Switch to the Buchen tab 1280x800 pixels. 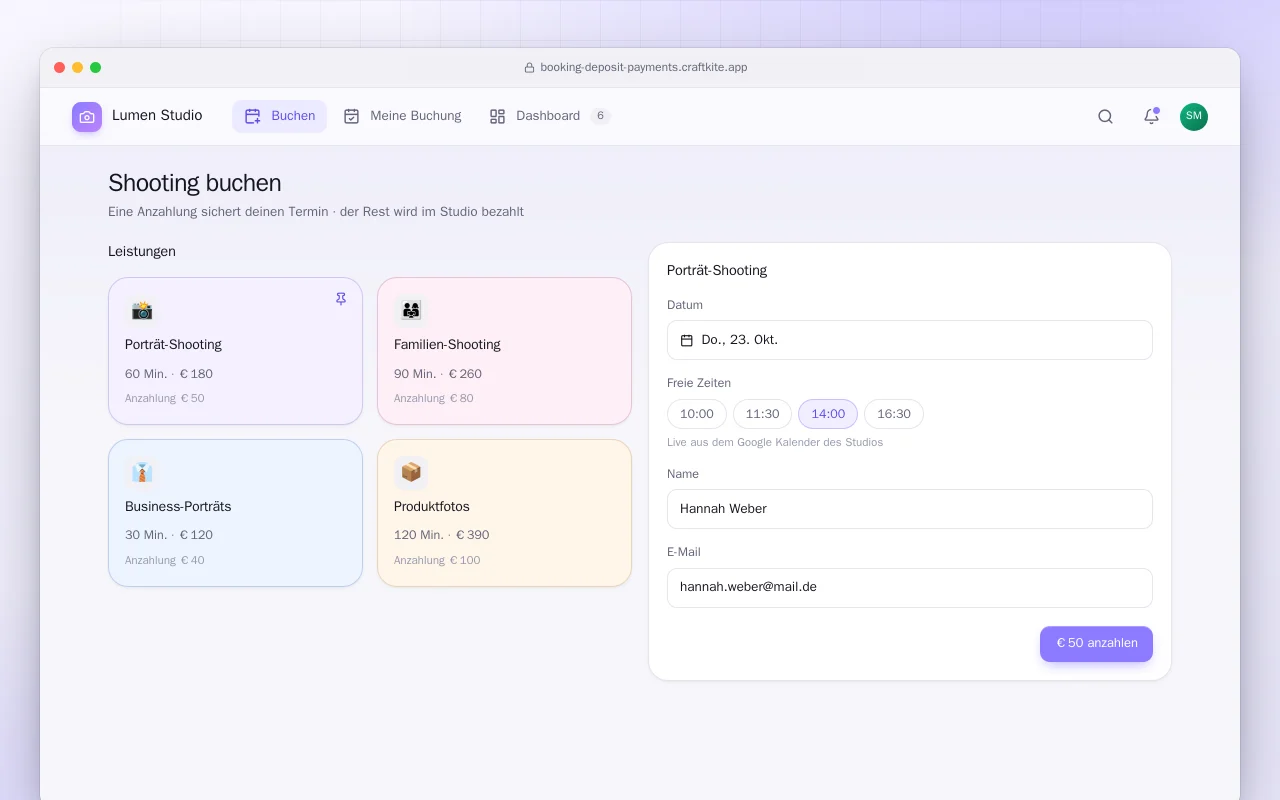pos(280,116)
